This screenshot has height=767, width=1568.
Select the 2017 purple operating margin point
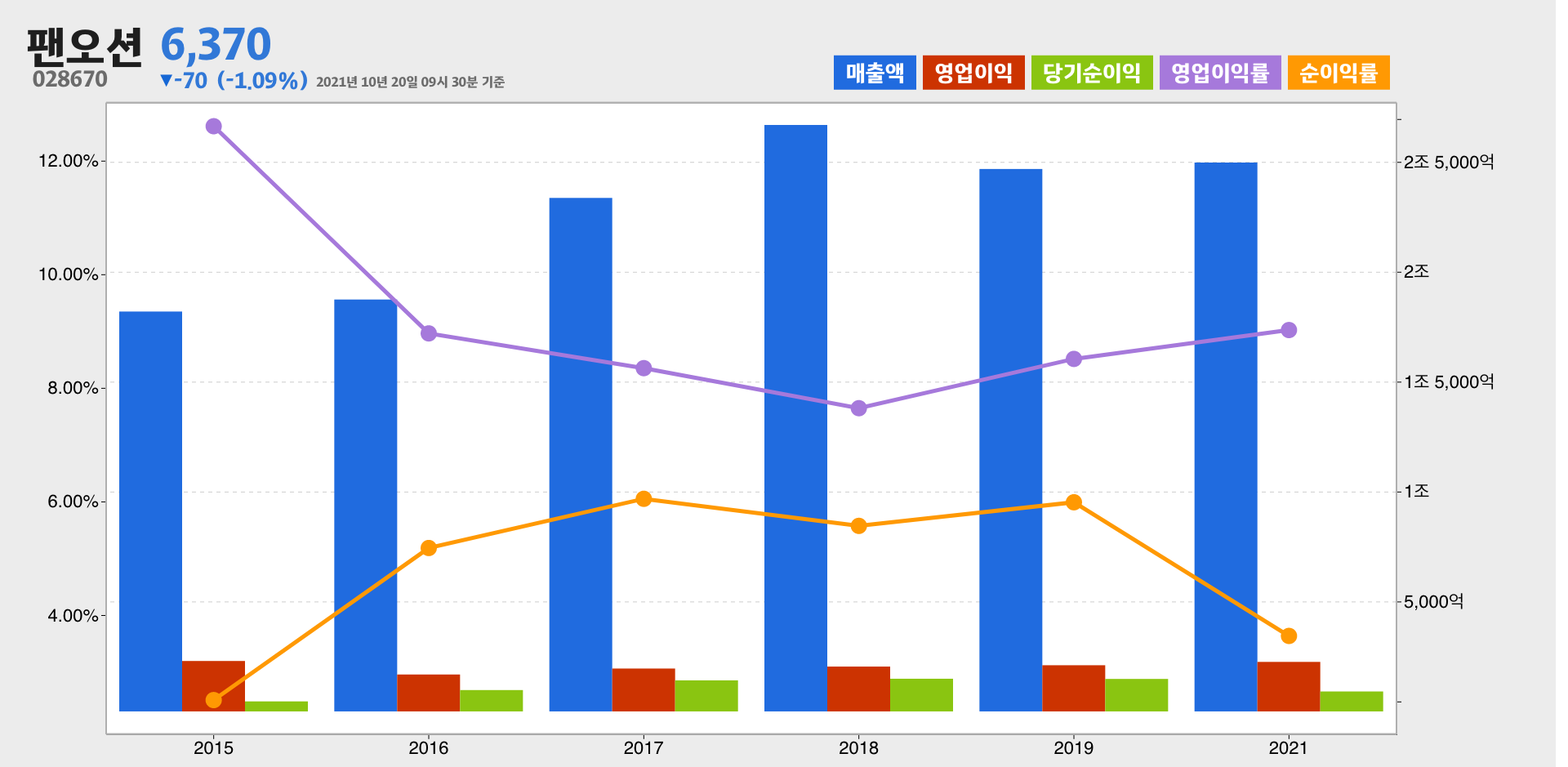(x=644, y=368)
